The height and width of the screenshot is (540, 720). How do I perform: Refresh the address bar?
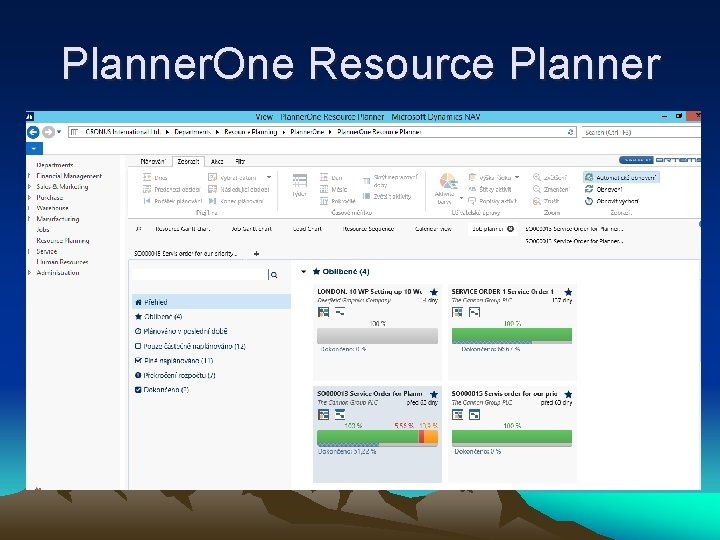pos(570,132)
